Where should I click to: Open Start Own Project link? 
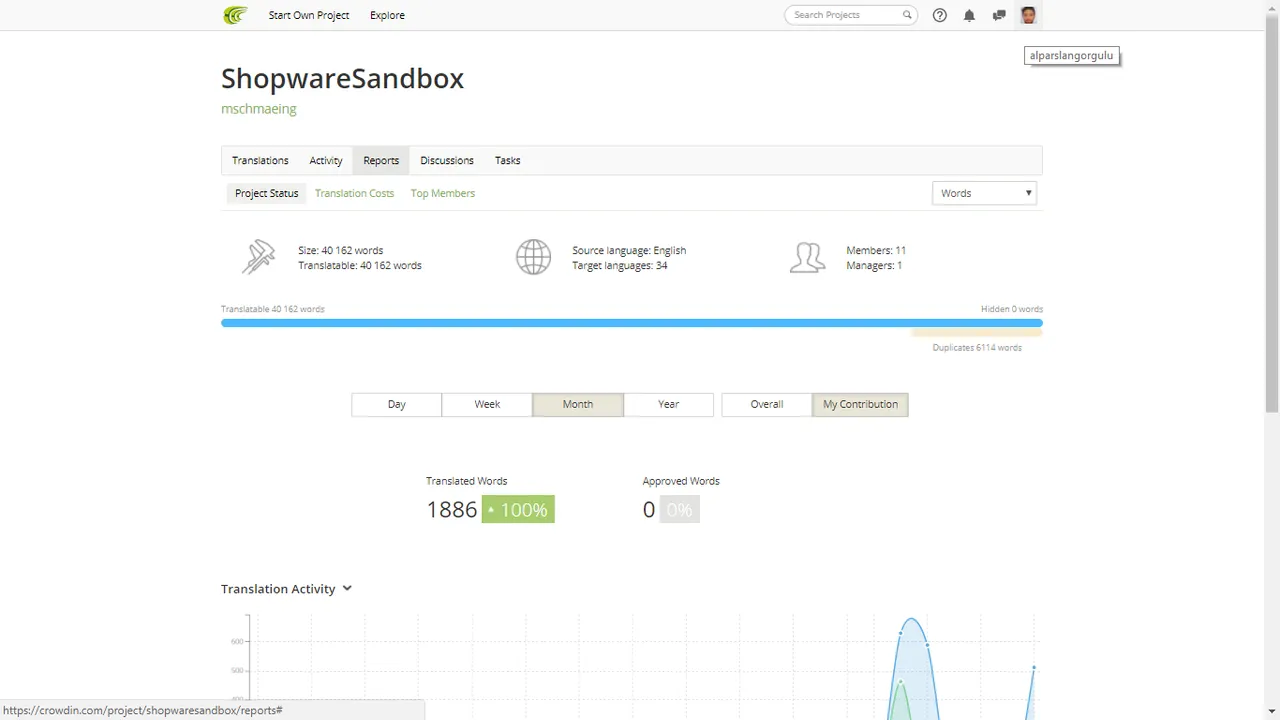(309, 15)
